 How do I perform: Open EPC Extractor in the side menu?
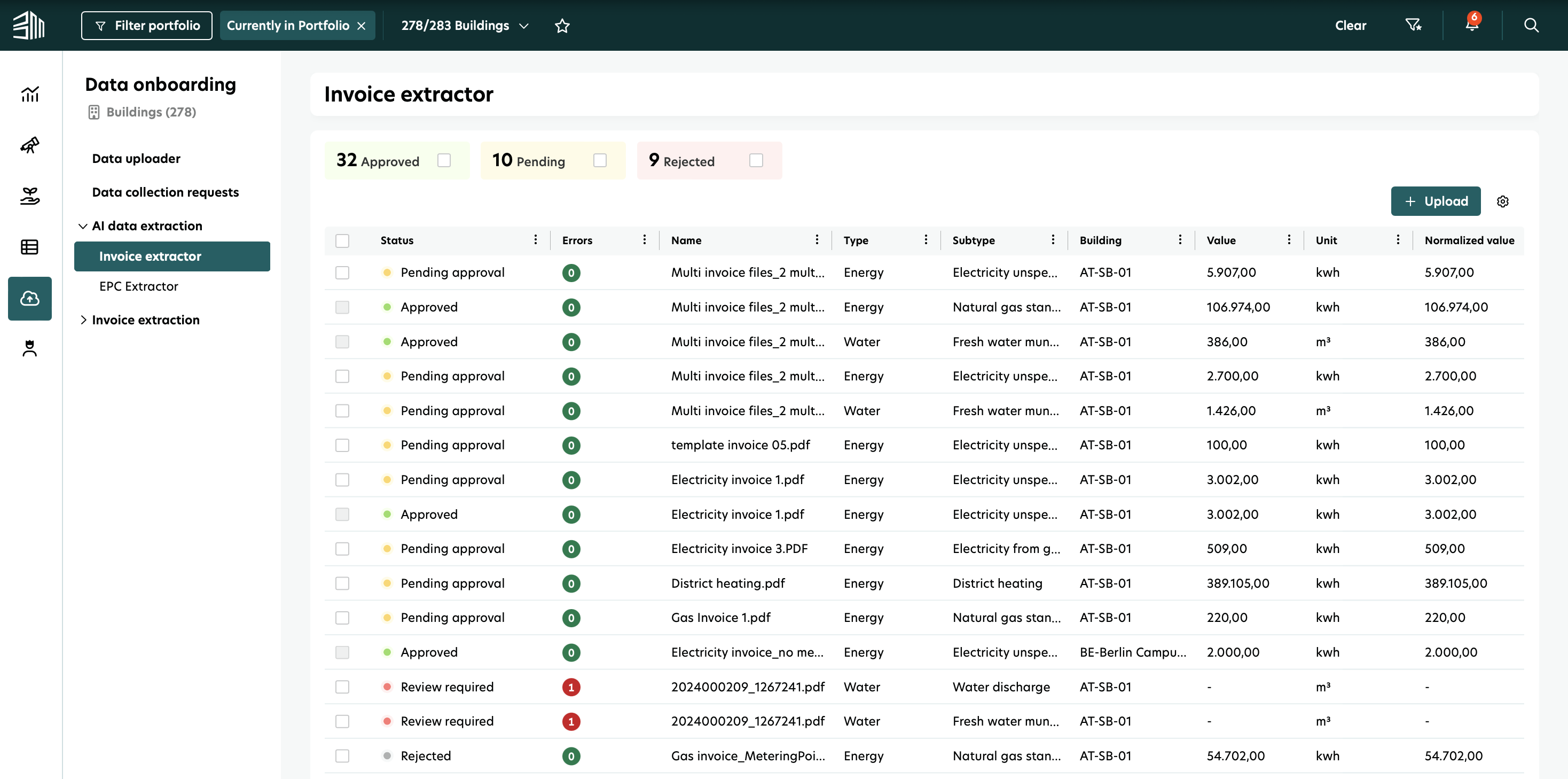tap(138, 286)
